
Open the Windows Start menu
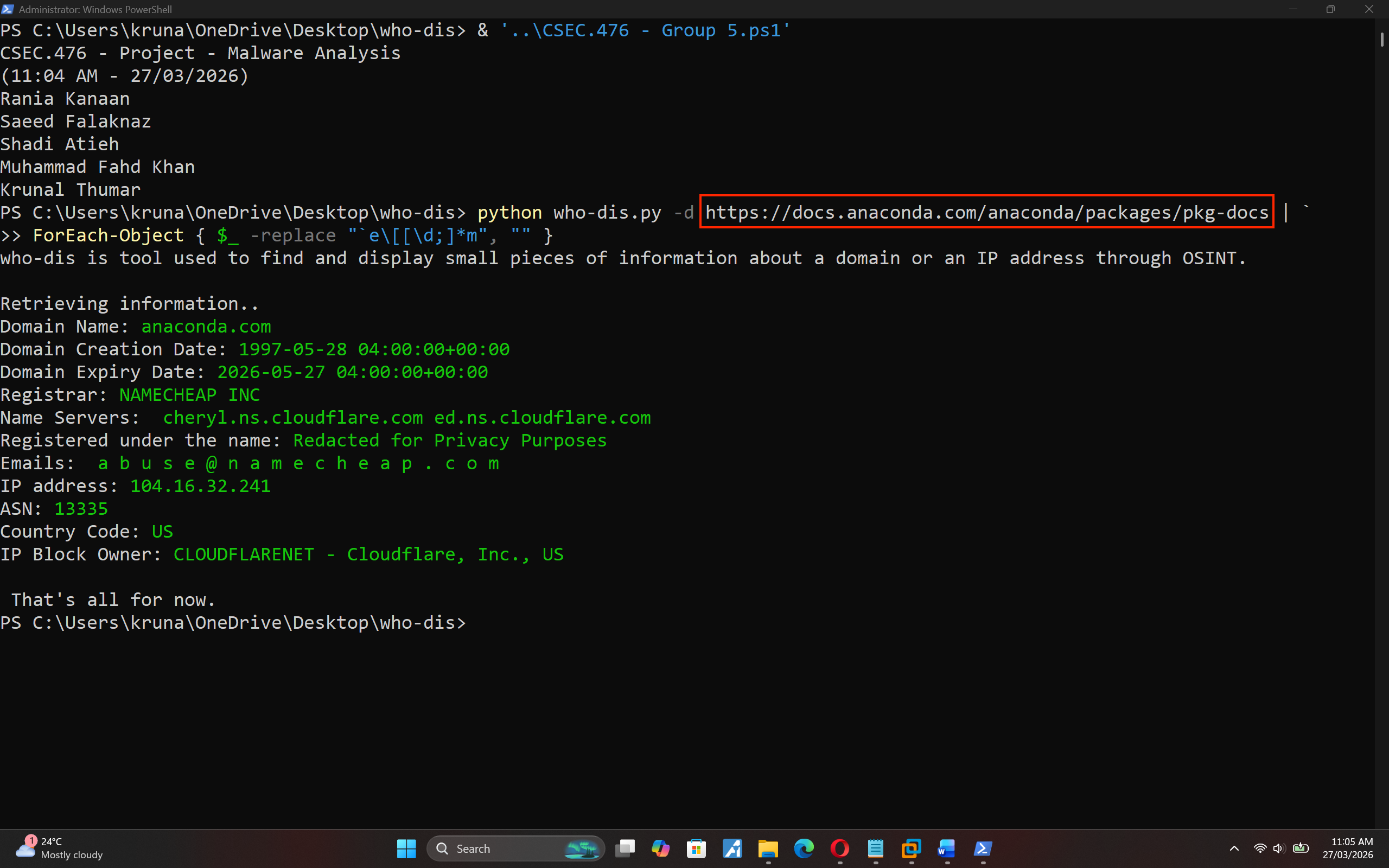(x=406, y=848)
